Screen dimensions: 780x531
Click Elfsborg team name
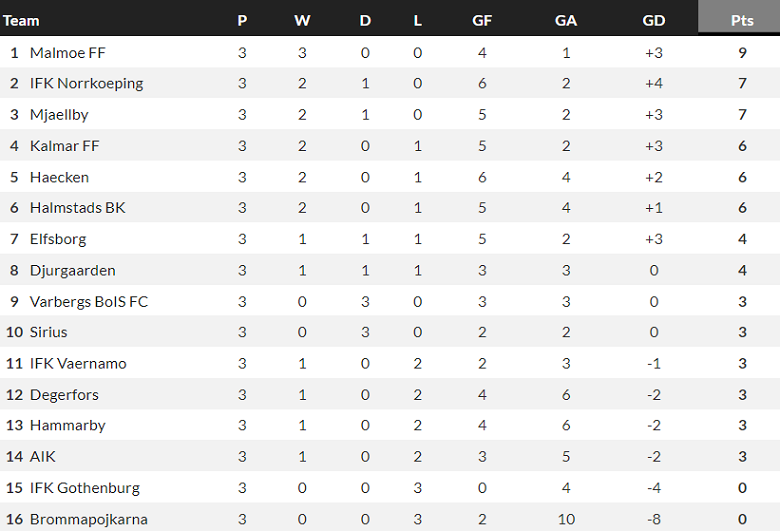[x=58, y=239]
